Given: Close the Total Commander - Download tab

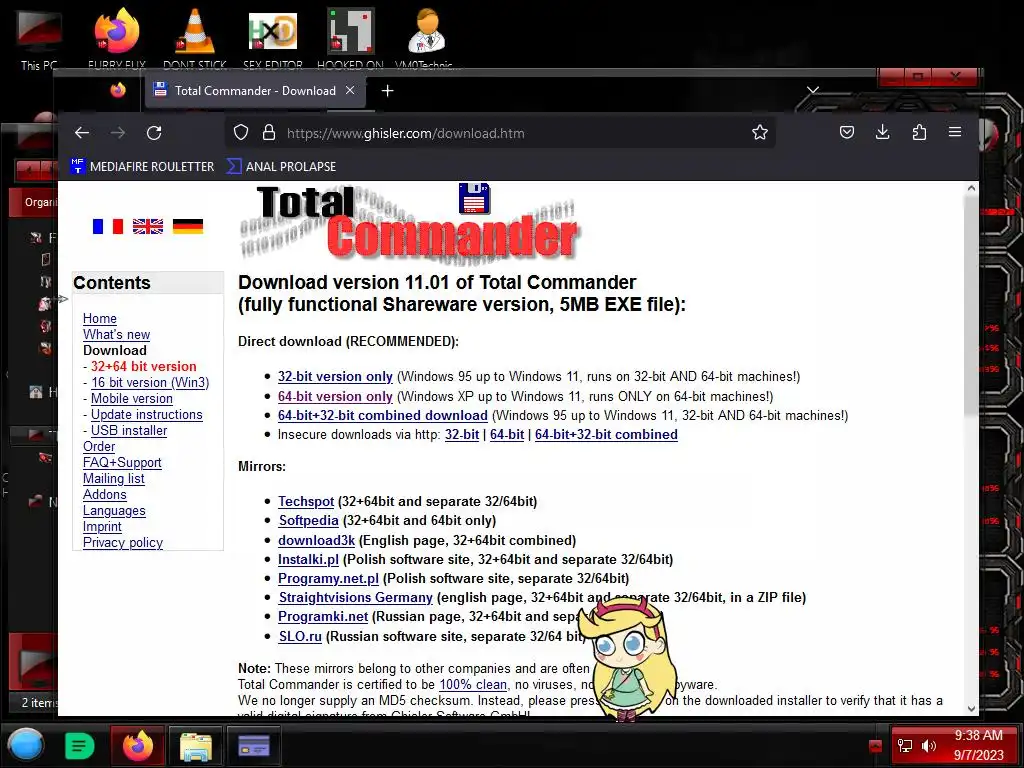Looking at the screenshot, I should point(350,90).
